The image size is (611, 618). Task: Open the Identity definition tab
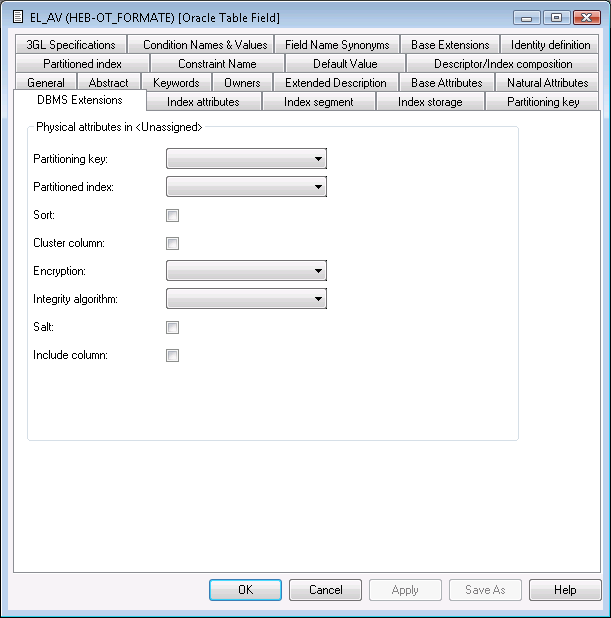(x=550, y=45)
